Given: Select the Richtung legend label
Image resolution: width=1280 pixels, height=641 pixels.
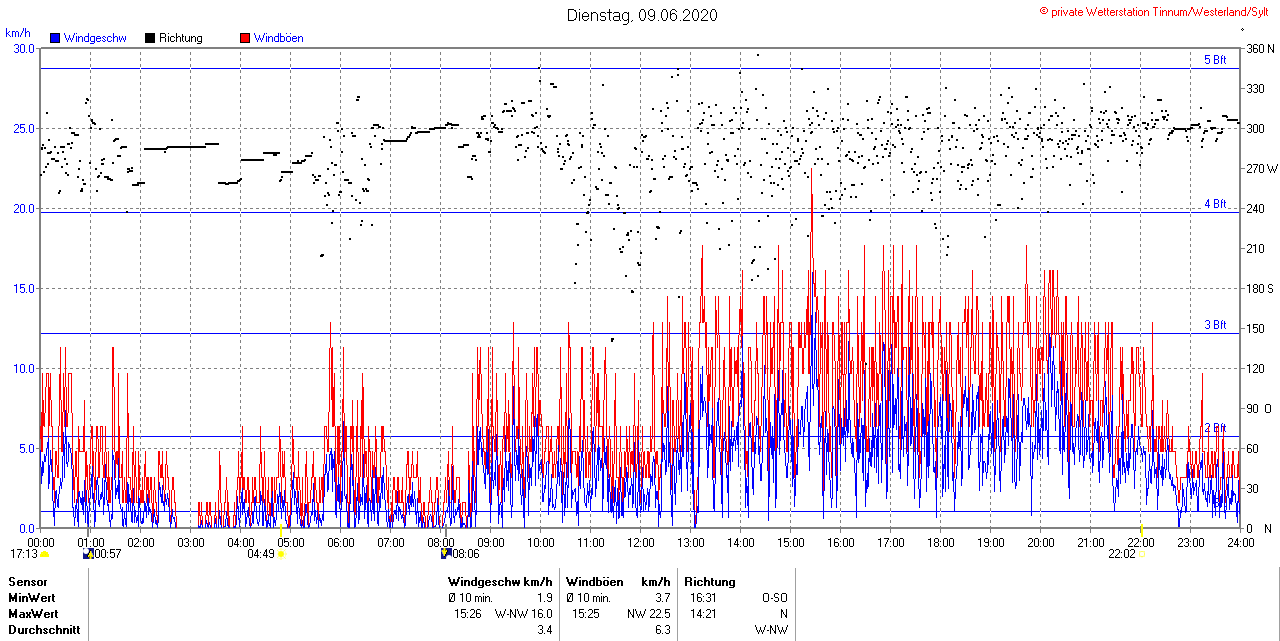Looking at the screenshot, I should [x=181, y=38].
